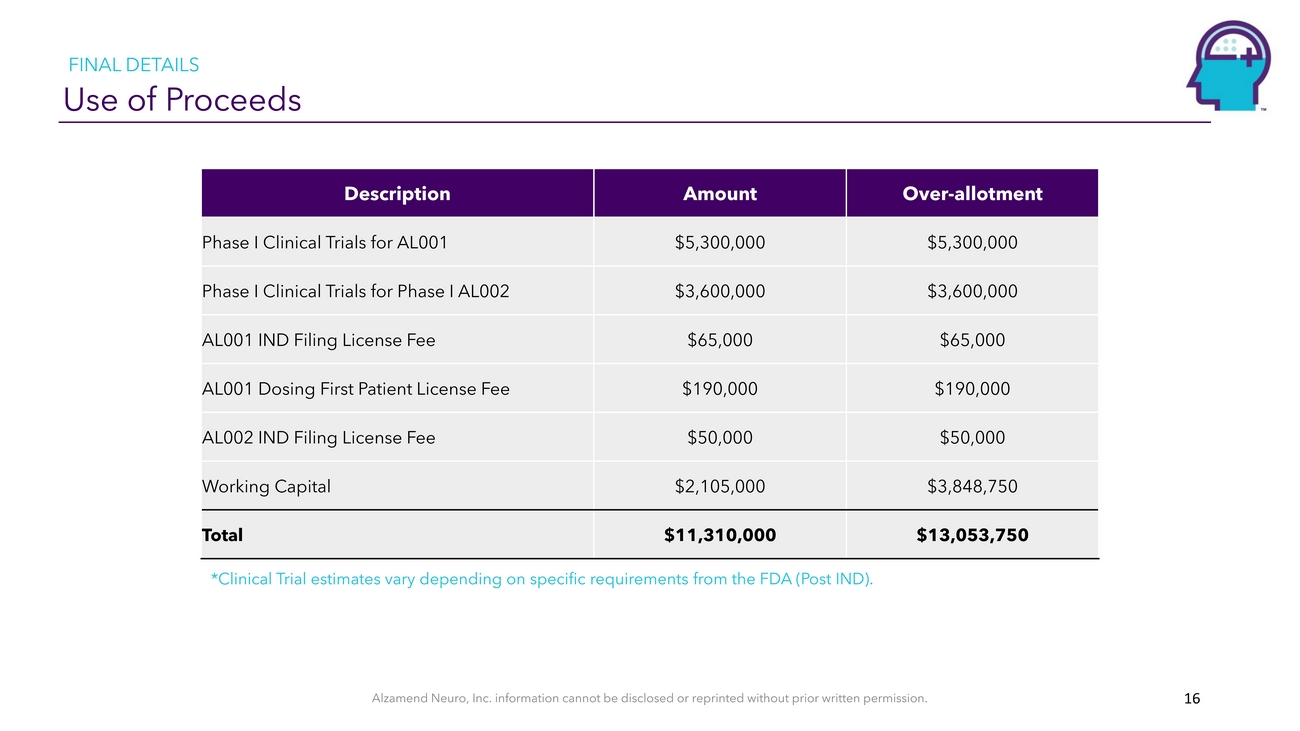Screen dimensions: 1300x731
Task: Click the $2,105,000 working capital amount
Action: pos(720,487)
